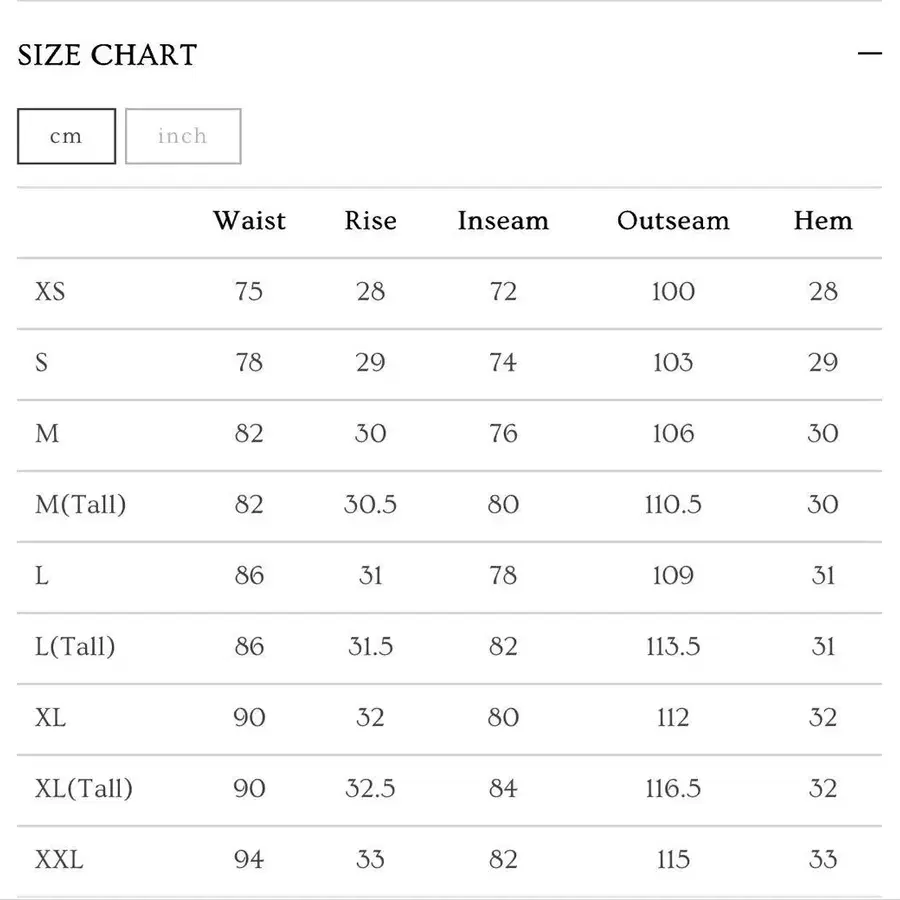Click the SIZE CHART heading
Screen dimensions: 900x900
click(x=107, y=55)
